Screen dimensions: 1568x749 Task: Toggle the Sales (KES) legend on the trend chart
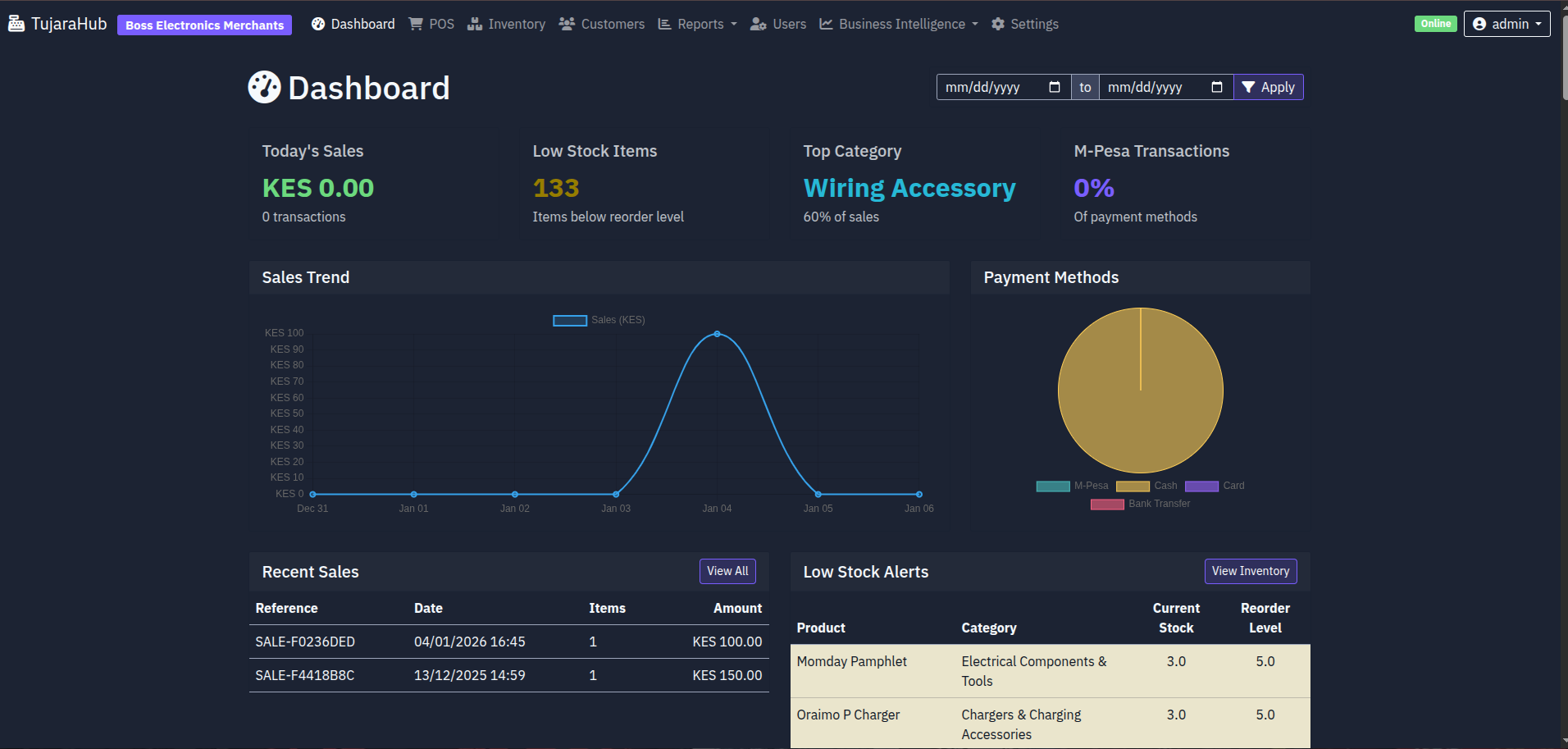(x=599, y=320)
